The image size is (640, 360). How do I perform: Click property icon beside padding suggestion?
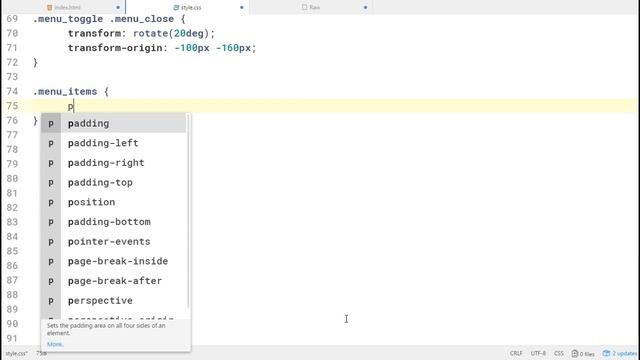tap(51, 124)
